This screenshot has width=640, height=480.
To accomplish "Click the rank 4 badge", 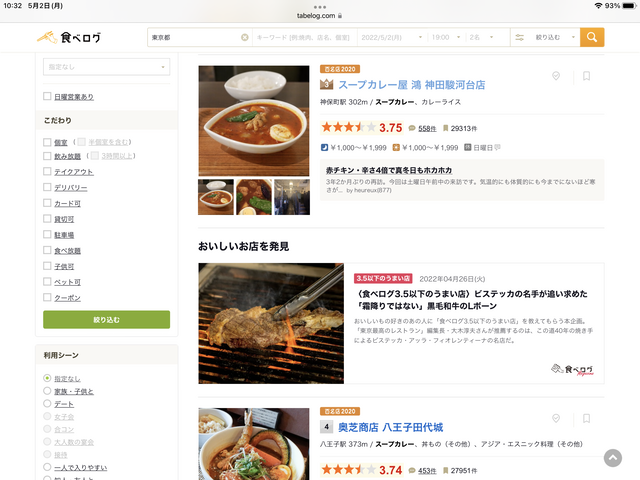I will coord(327,427).
